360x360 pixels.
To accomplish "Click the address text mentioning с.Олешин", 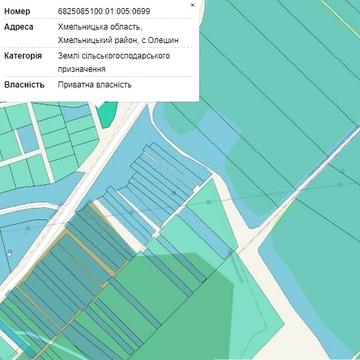I will tap(118, 33).
